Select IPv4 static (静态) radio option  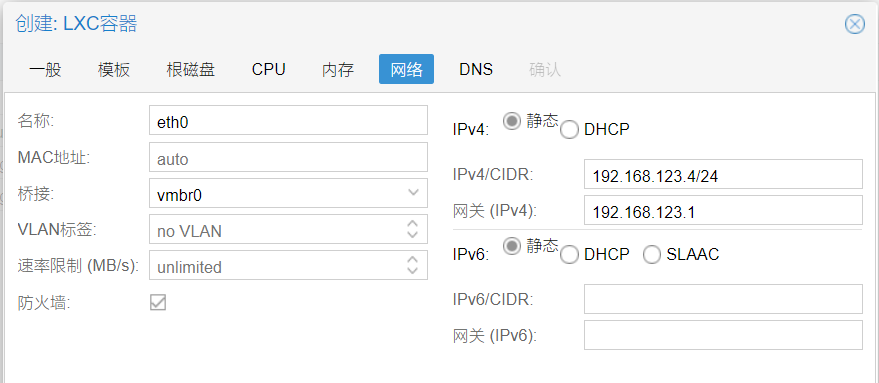tap(512, 121)
